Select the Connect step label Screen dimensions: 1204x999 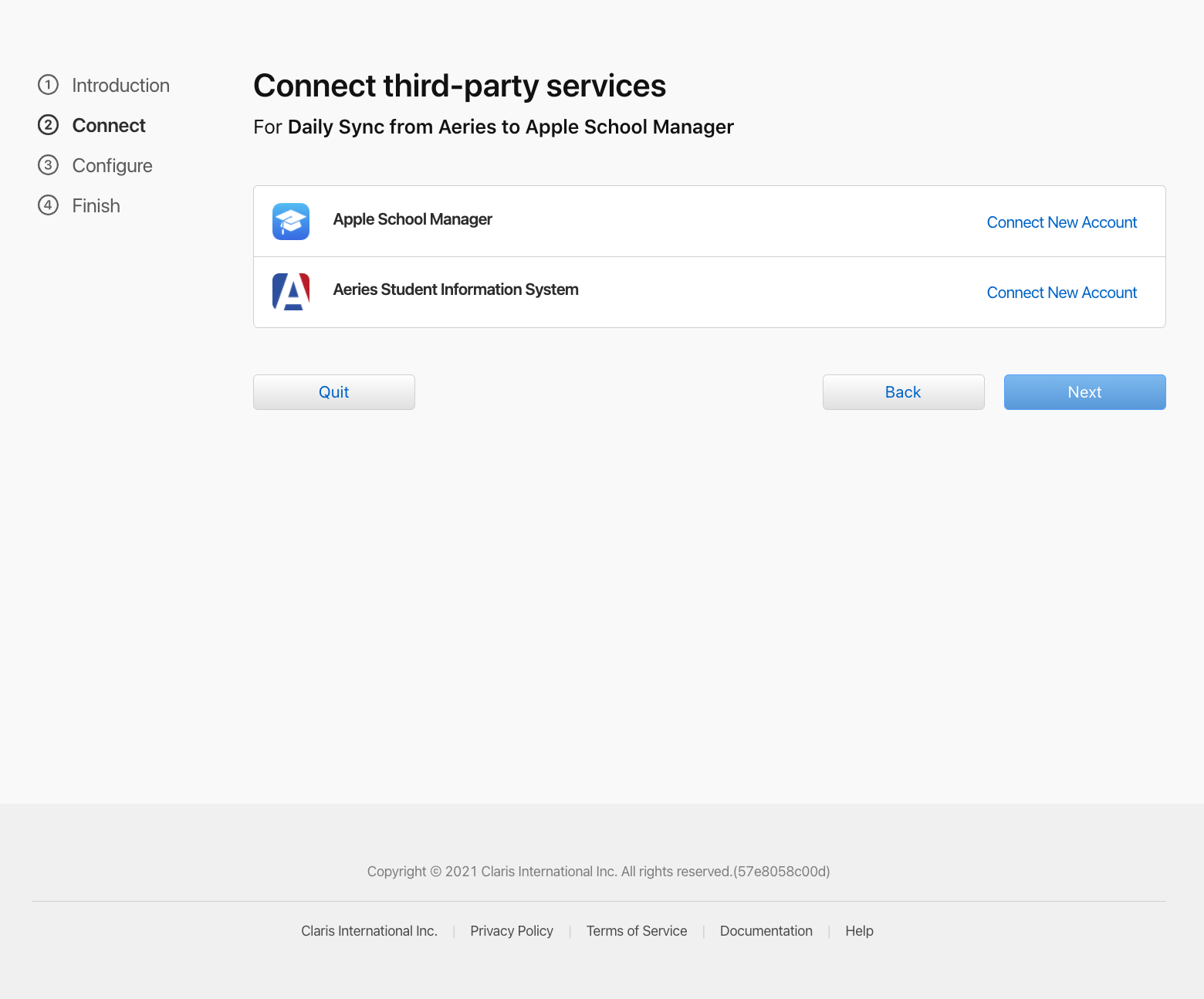(x=109, y=126)
